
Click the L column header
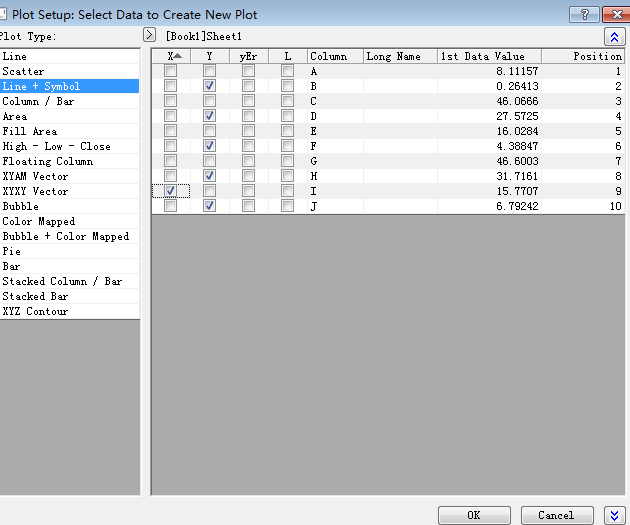[288, 56]
